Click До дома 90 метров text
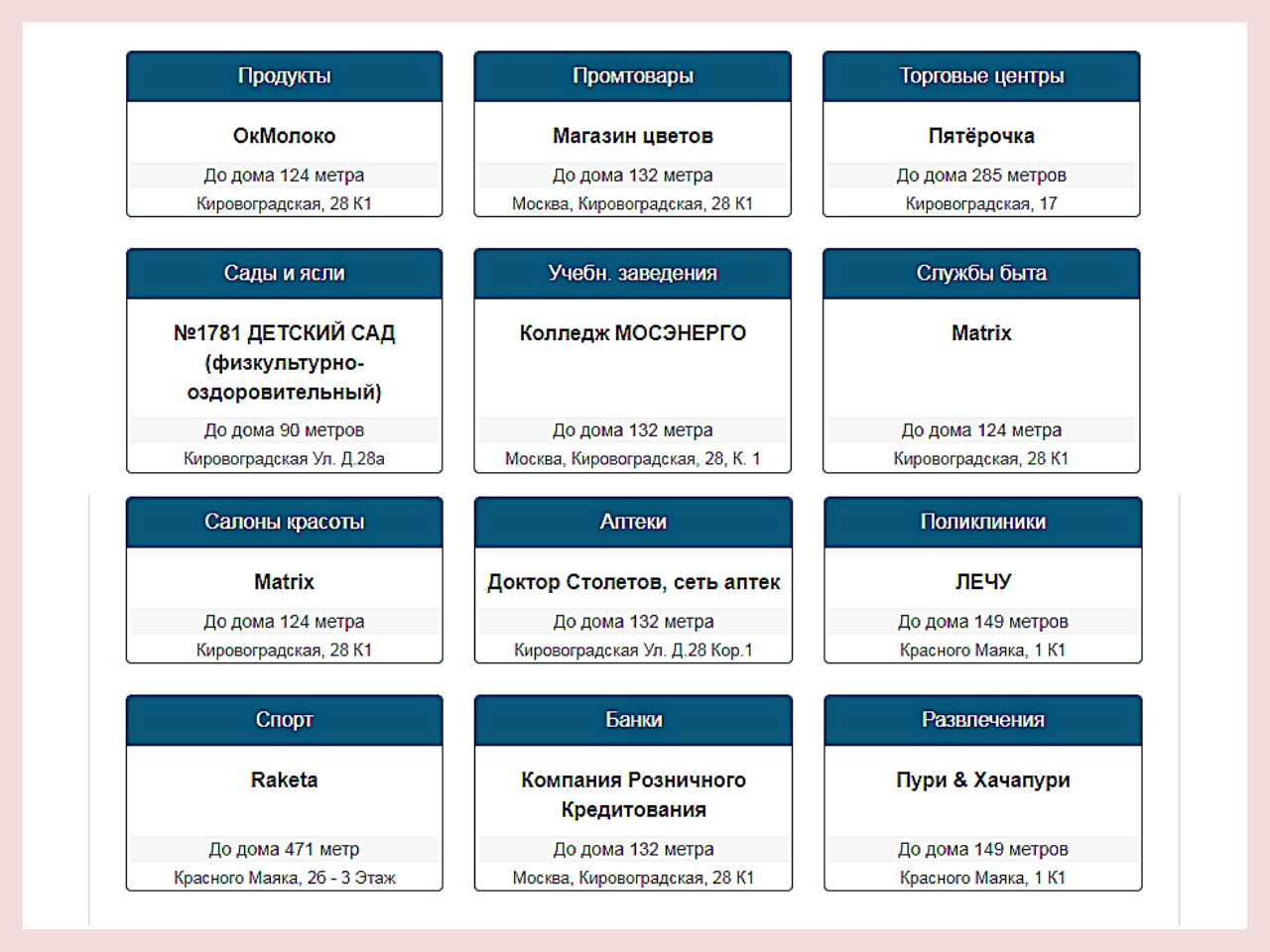The width and height of the screenshot is (1270, 952). point(284,430)
